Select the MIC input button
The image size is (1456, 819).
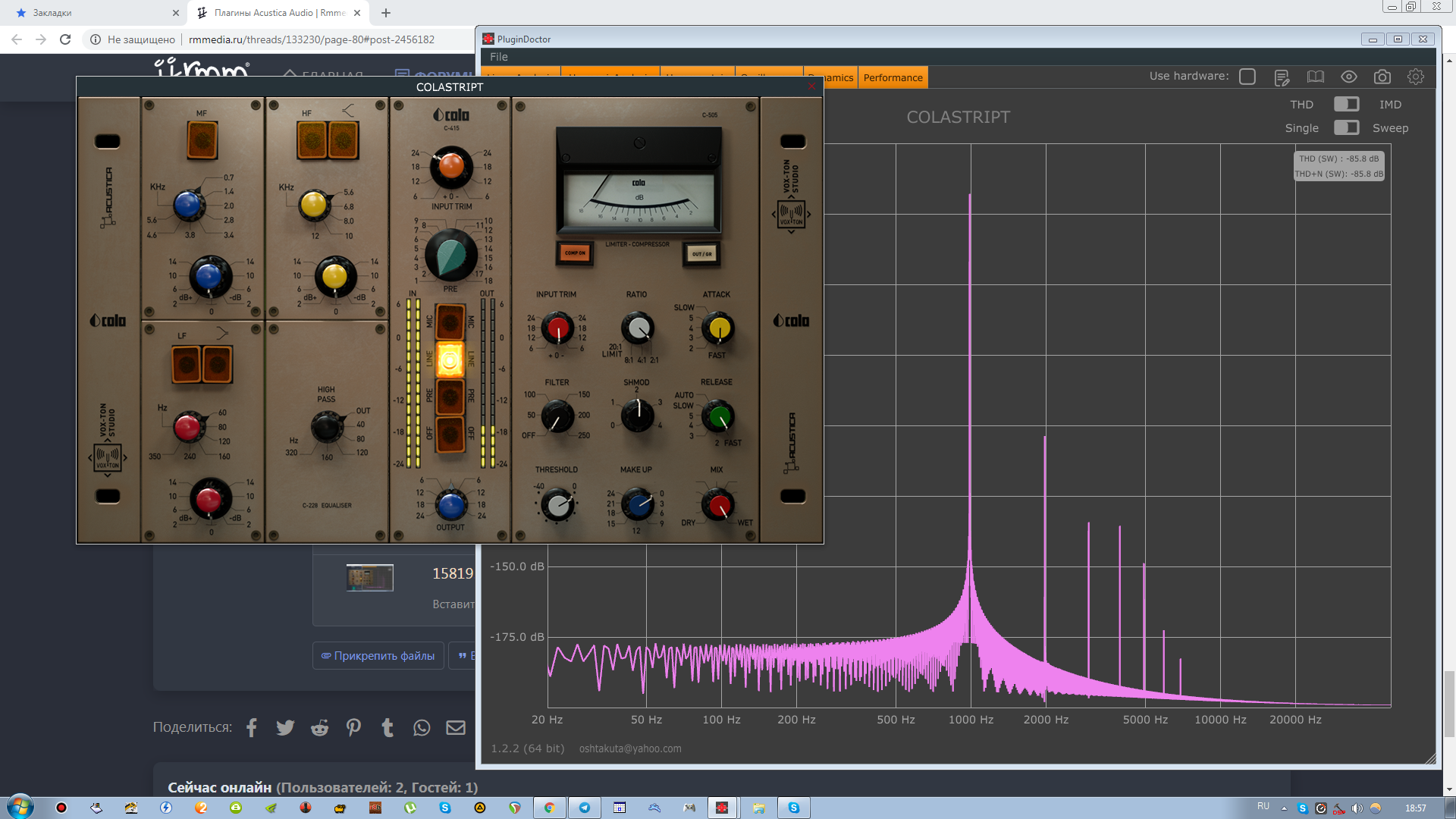450,322
